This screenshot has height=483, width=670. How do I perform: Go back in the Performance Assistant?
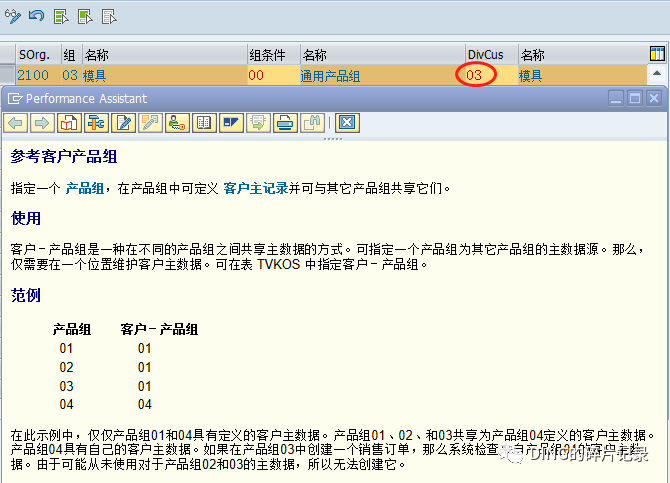[15, 123]
